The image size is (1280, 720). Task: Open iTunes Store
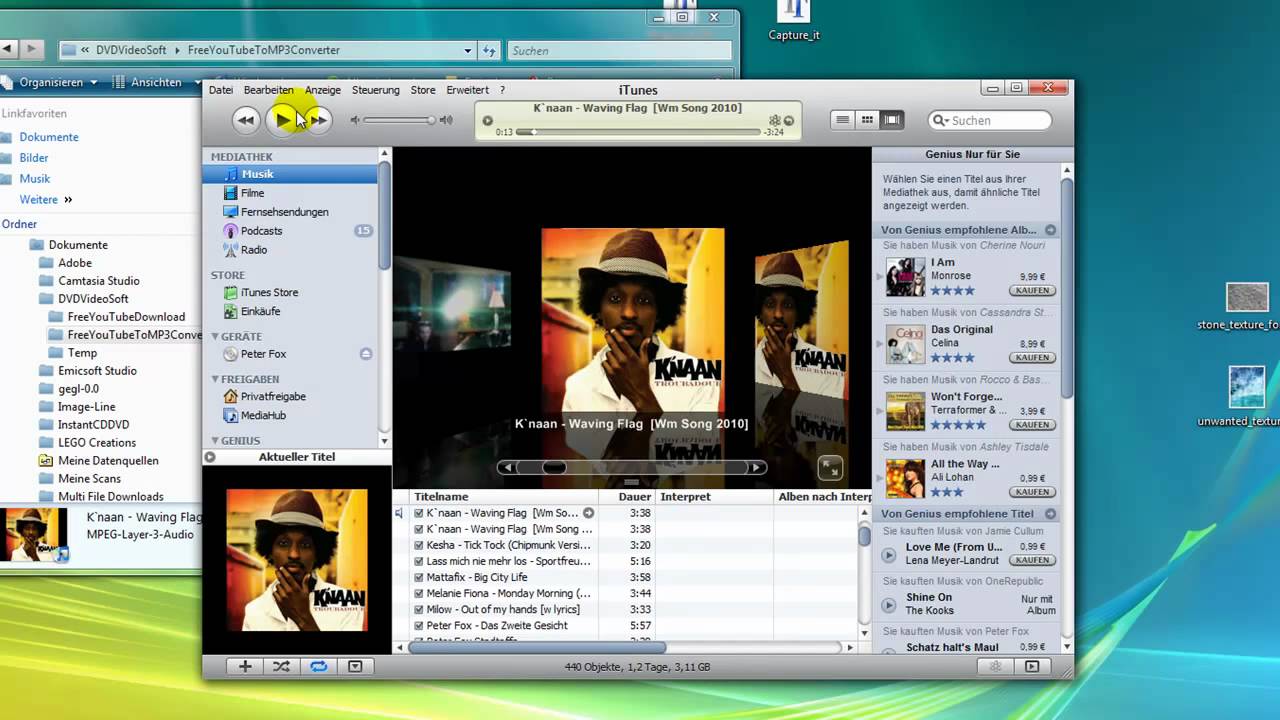(x=269, y=292)
